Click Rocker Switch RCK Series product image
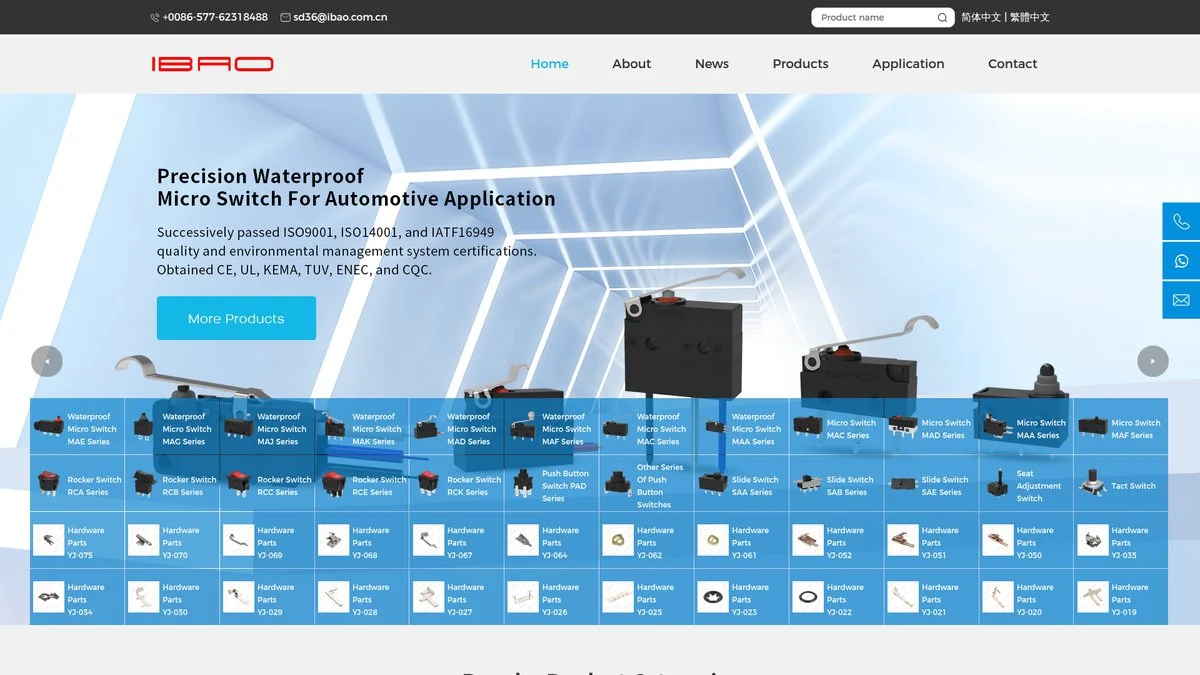This screenshot has height=675, width=1200. (x=428, y=484)
